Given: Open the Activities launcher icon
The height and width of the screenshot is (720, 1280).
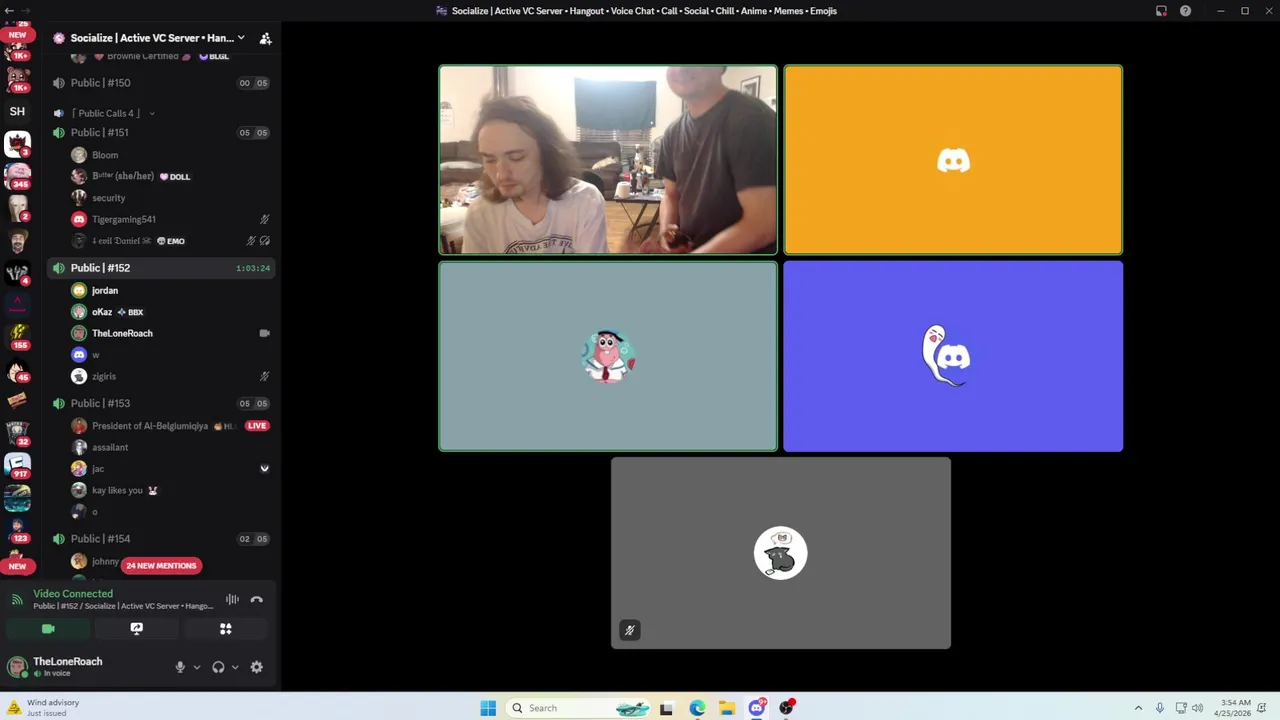Looking at the screenshot, I should (x=226, y=629).
